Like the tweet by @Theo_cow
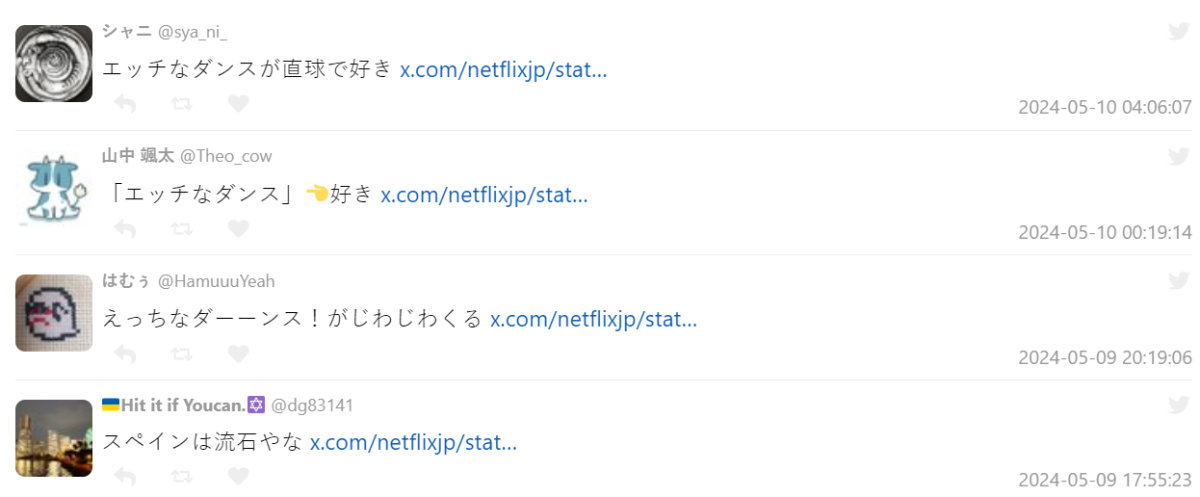Viewport: 1200px width, 497px height. coord(237,229)
